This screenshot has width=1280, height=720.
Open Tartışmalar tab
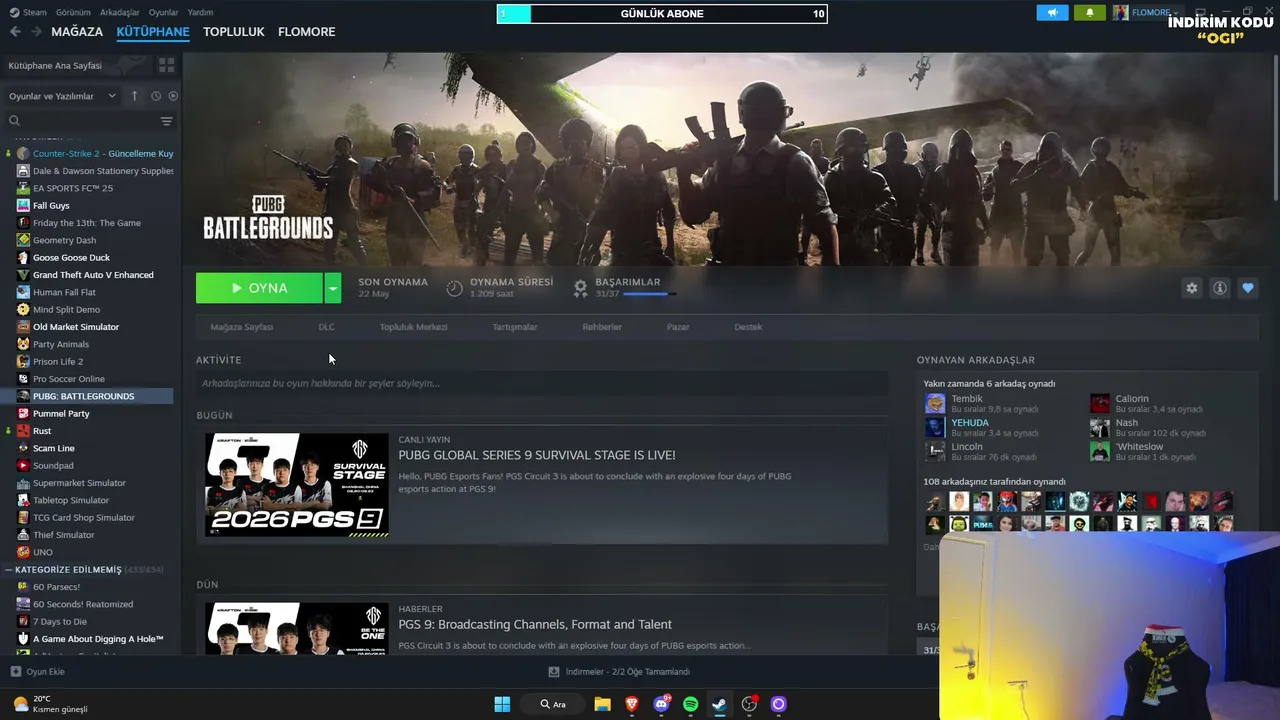click(515, 327)
